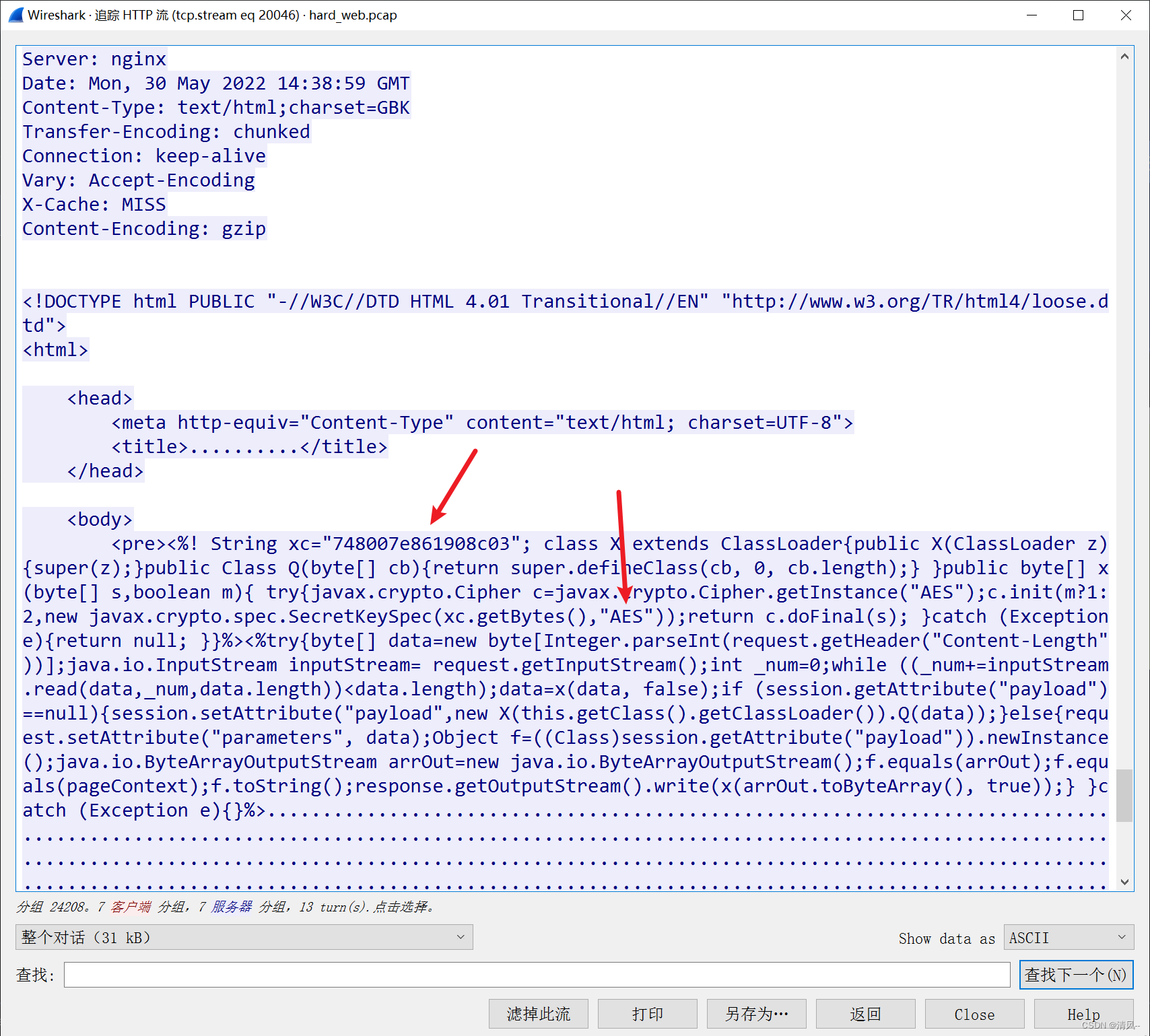Click the scrollbar down arrow
The width and height of the screenshot is (1150, 1036).
click(1124, 881)
